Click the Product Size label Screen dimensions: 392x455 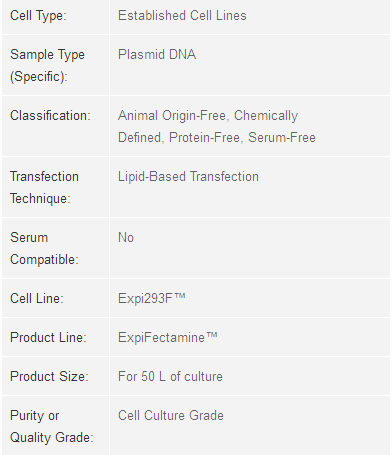[49, 377]
